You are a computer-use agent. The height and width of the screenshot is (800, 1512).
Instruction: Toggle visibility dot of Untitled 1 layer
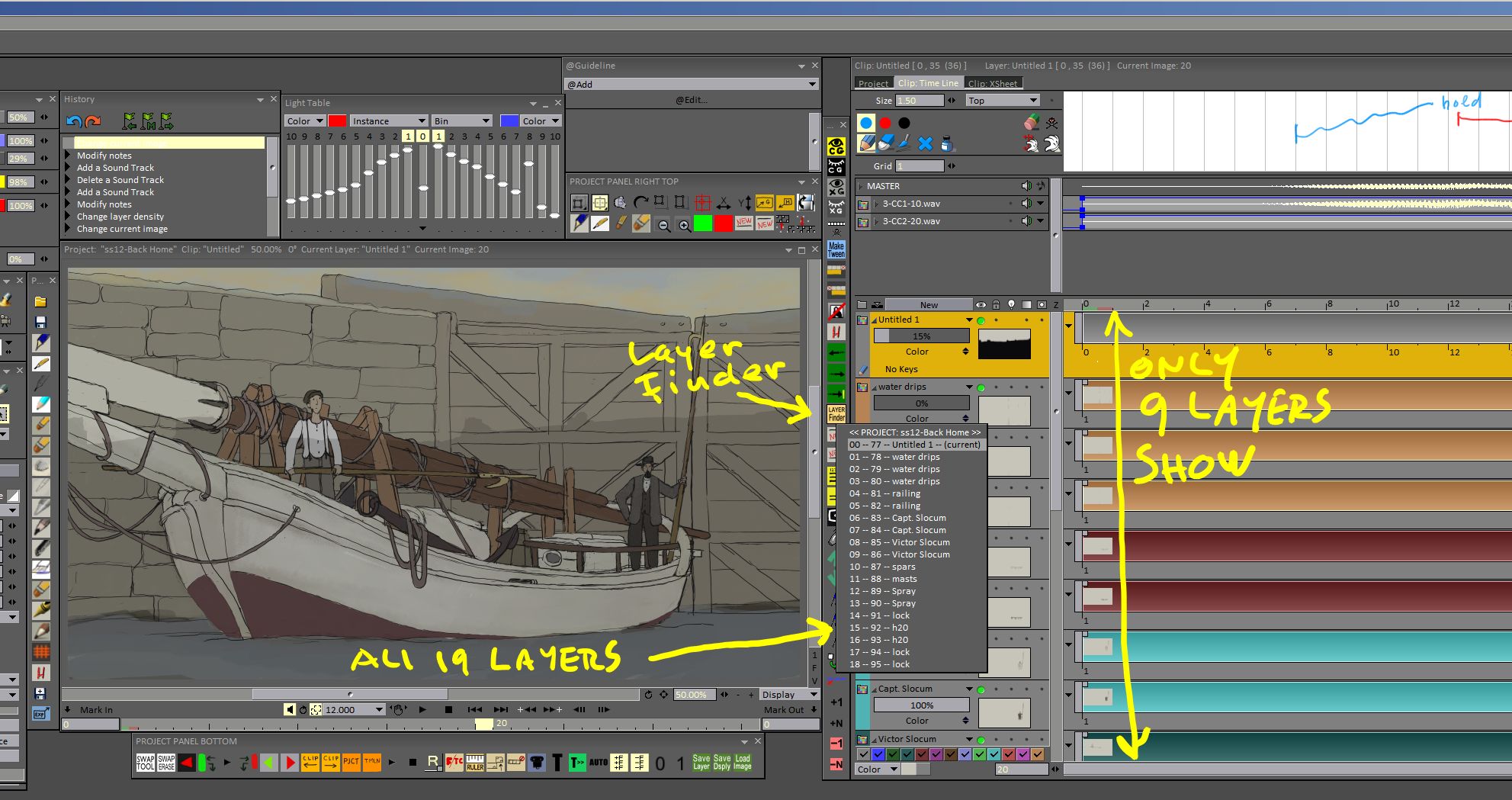coord(981,320)
